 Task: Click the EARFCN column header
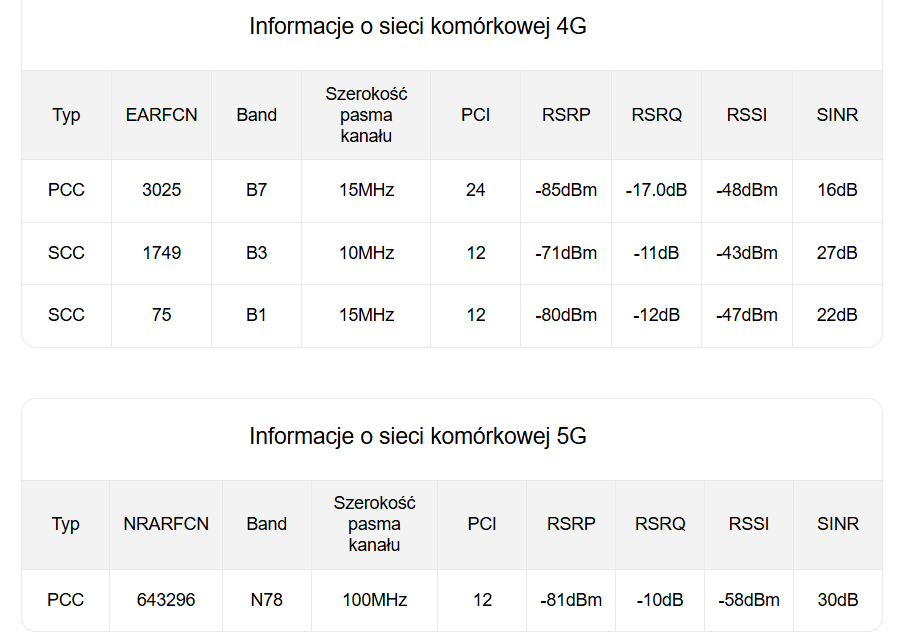point(161,115)
